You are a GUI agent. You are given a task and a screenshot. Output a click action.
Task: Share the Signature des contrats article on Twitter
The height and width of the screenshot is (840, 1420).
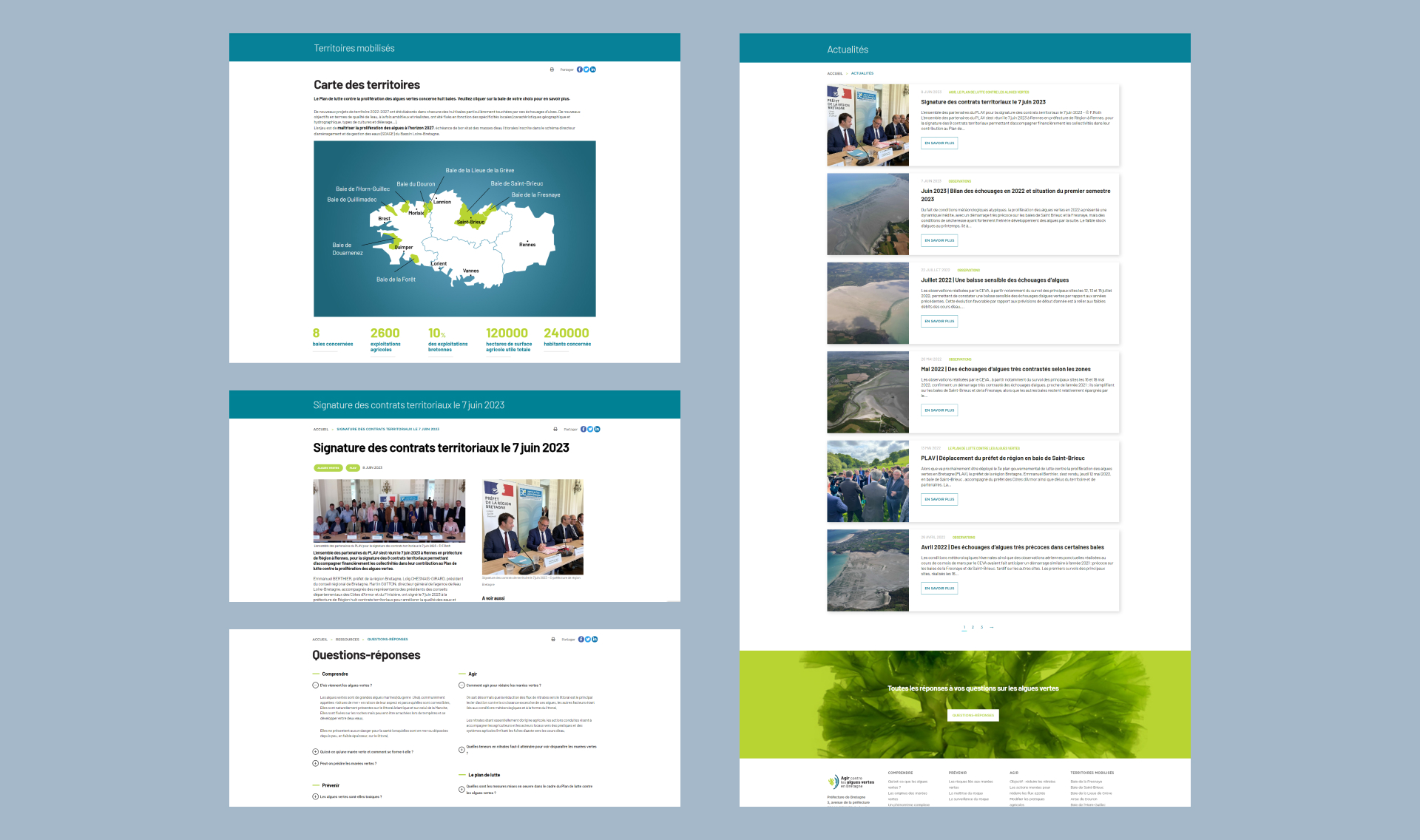pos(590,429)
